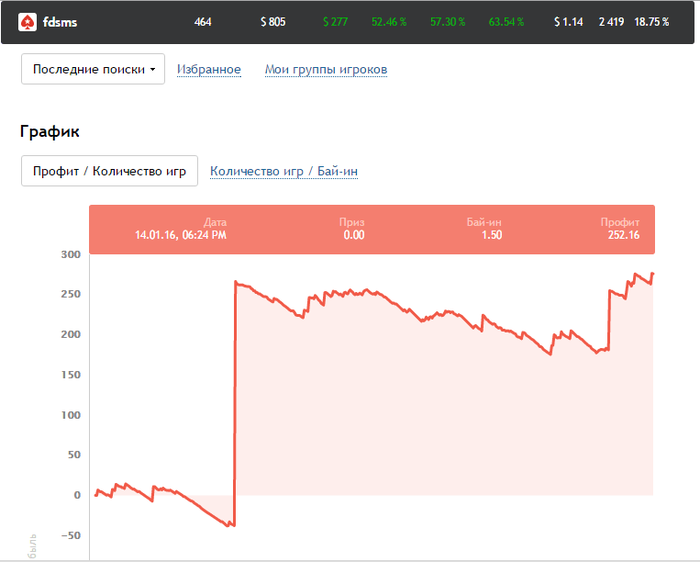Click the График section heading
Viewport: 700px width, 562px height.
tap(50, 131)
